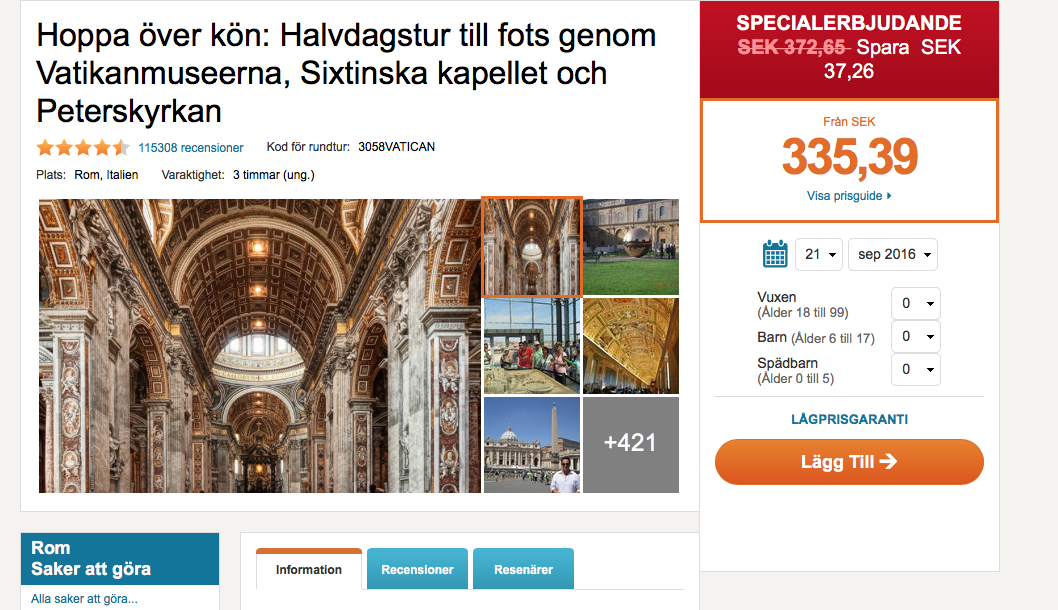Open the Vuxen quantity dropdown
Screen dimensions: 1058x610
click(x=916, y=304)
